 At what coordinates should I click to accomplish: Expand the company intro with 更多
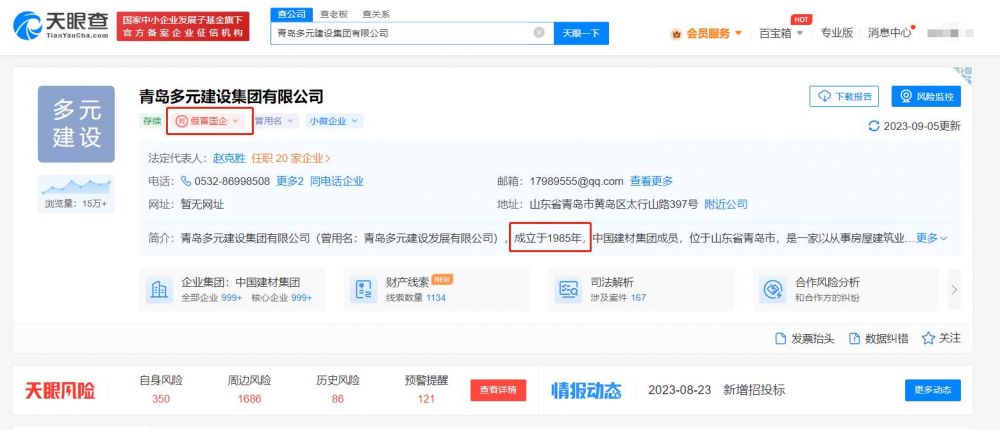pyautogui.click(x=932, y=238)
